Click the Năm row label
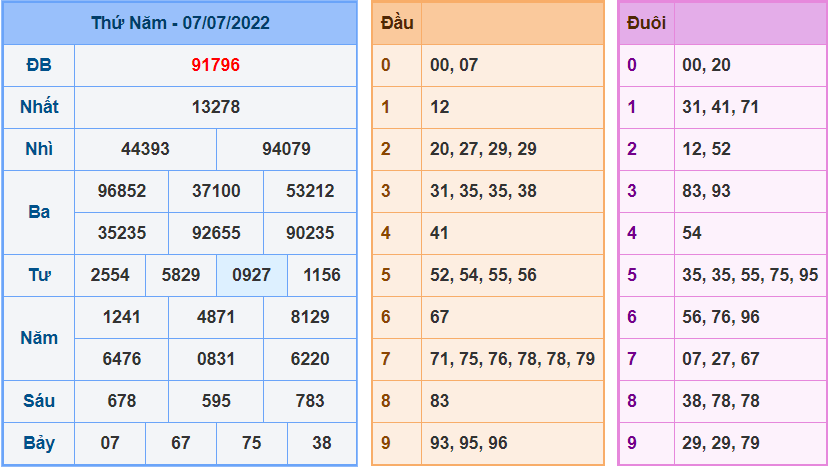Image resolution: width=829 pixels, height=467 pixels. point(39,337)
